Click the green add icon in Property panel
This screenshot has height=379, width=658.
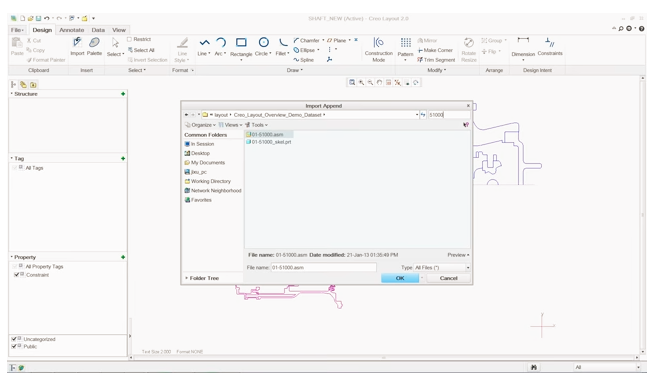[123, 257]
